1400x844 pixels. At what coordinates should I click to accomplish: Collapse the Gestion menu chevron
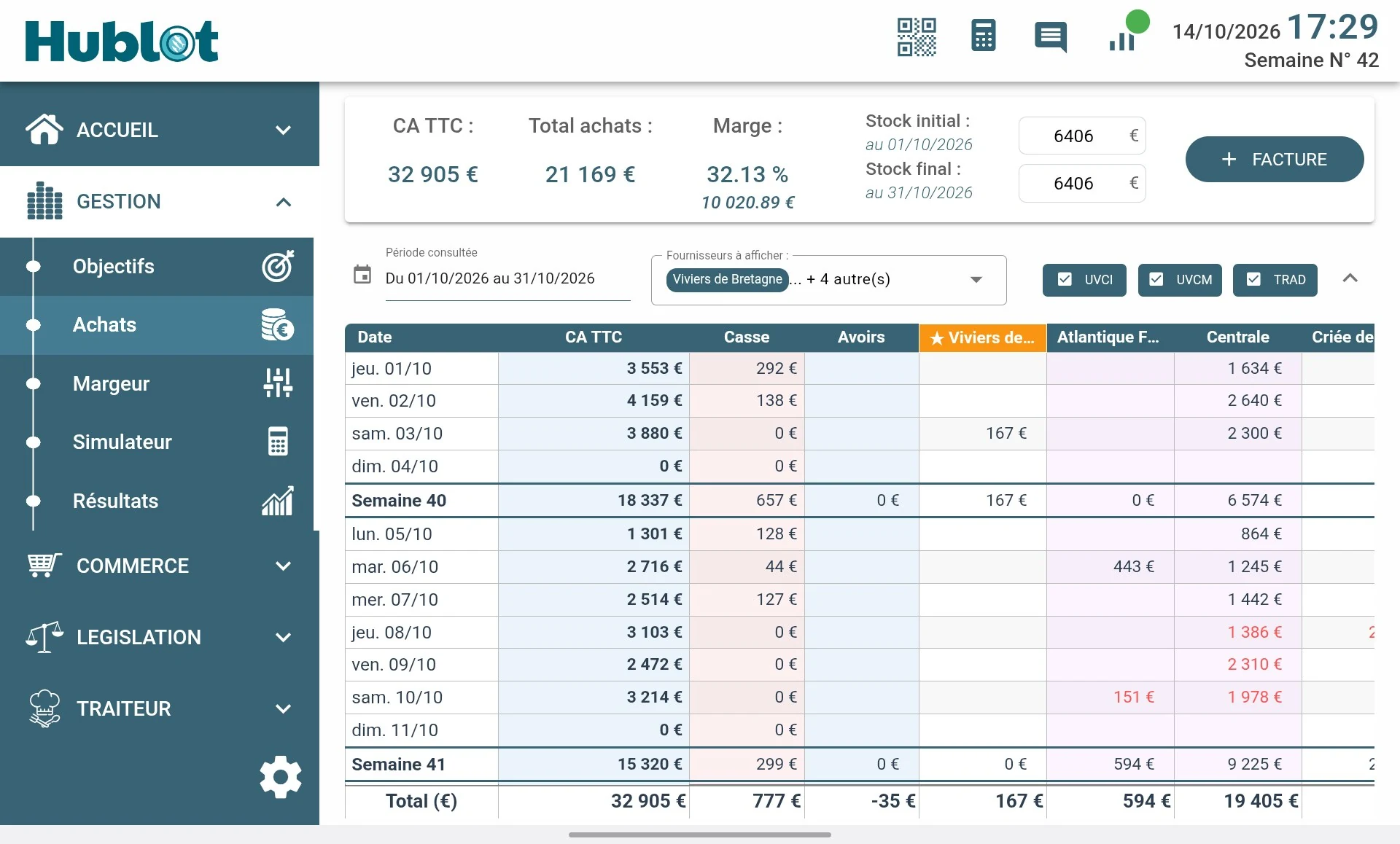(x=284, y=202)
